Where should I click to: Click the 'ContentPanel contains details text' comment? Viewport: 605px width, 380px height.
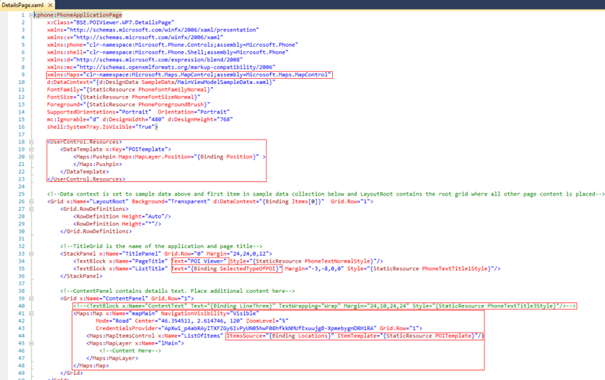tap(177, 291)
